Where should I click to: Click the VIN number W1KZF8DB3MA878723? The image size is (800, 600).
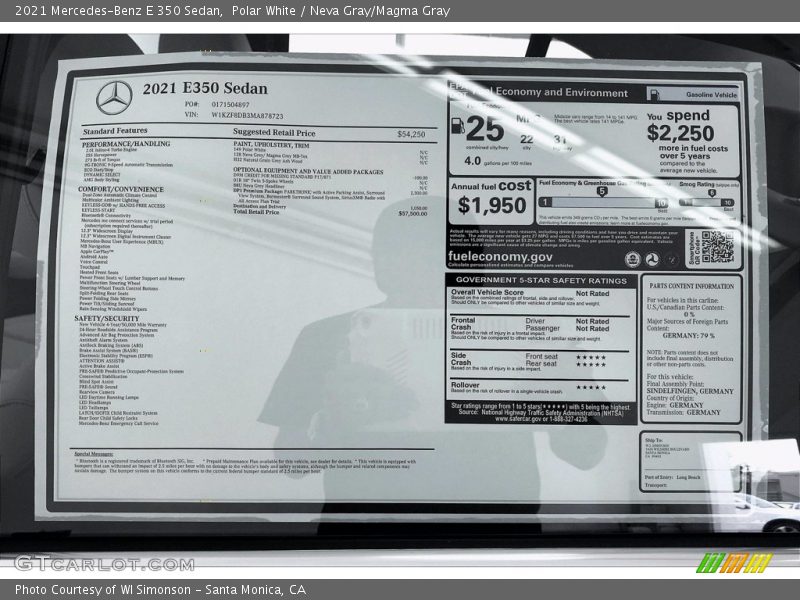point(247,116)
